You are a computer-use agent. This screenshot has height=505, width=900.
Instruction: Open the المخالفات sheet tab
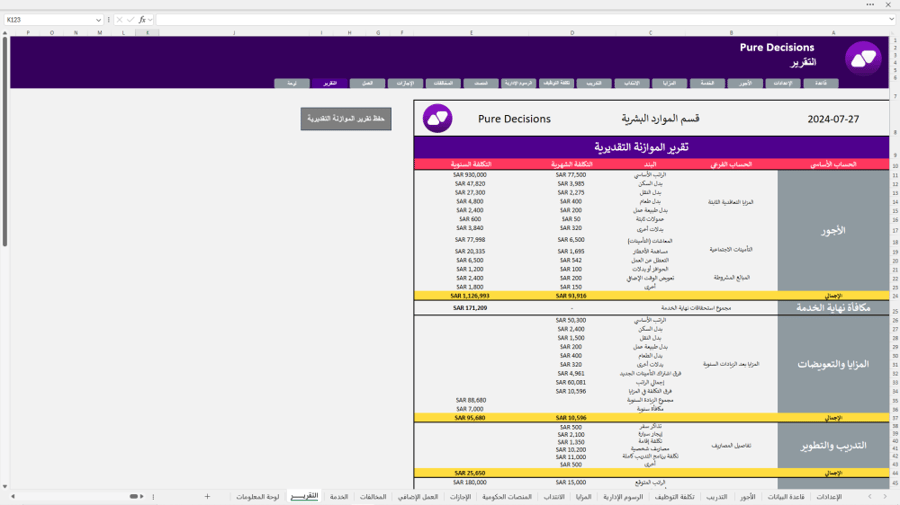[373, 496]
